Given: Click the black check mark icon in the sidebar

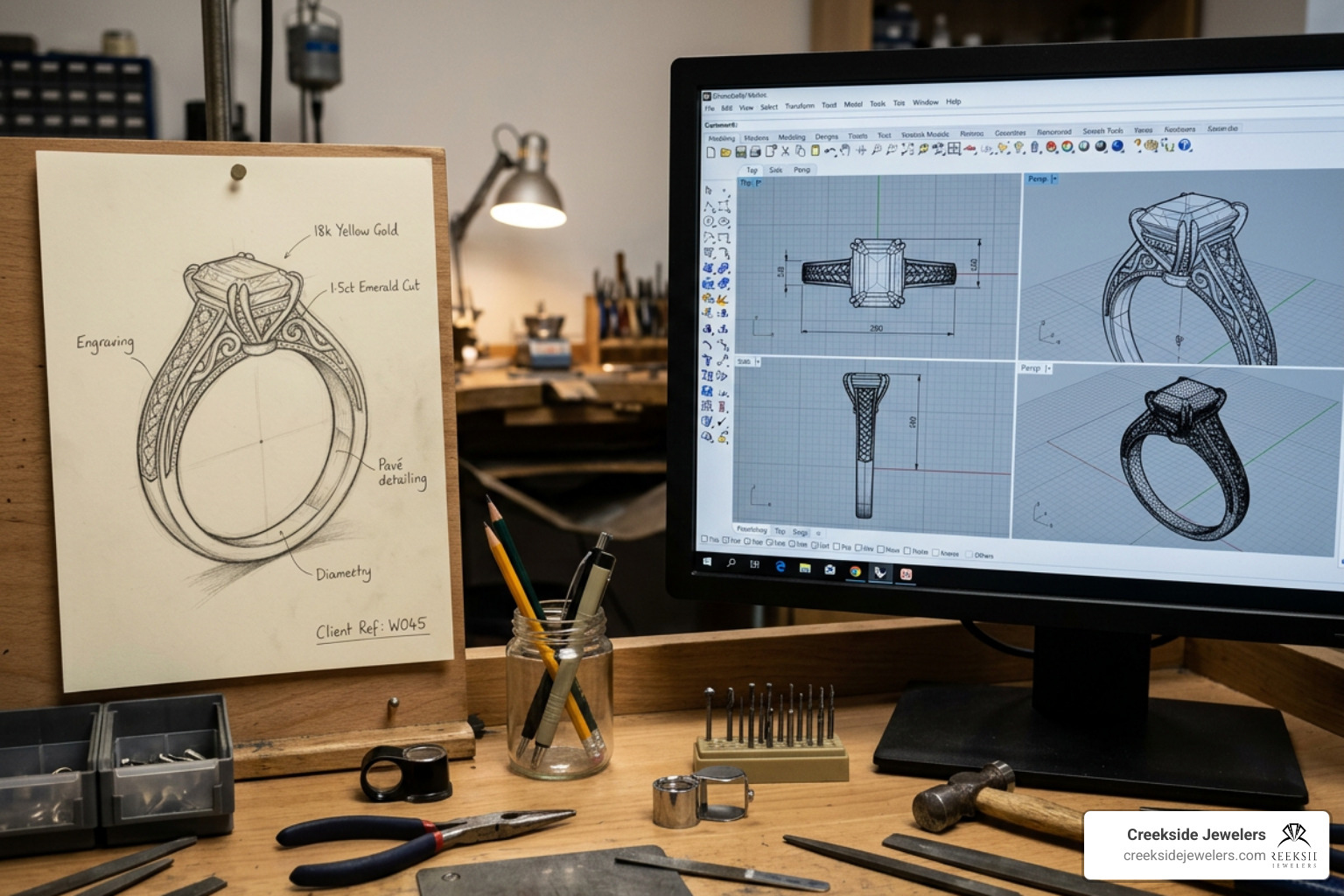Looking at the screenshot, I should (x=722, y=422).
